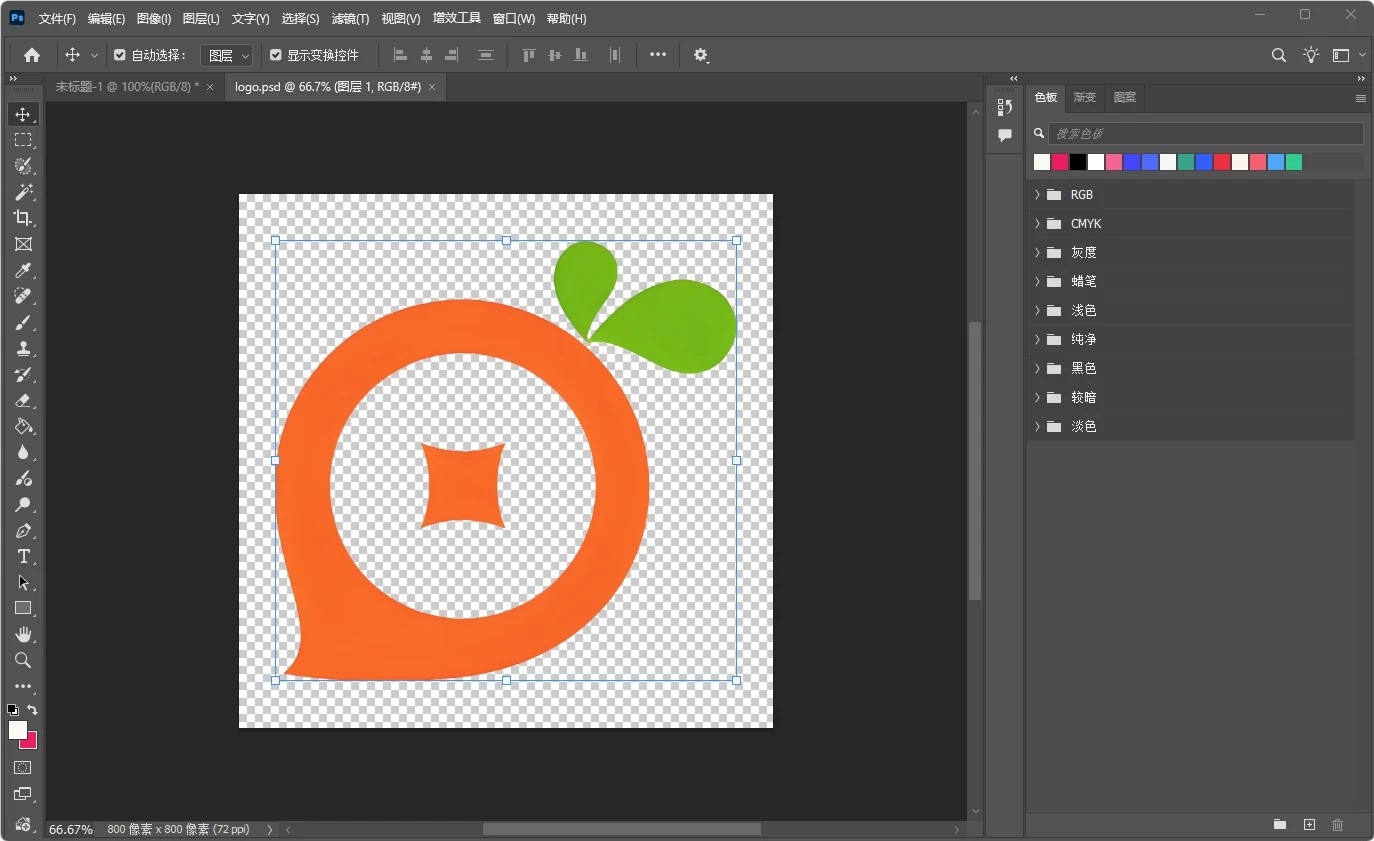Click the 搜索色板 search field
The image size is (1374, 841).
pyautogui.click(x=1205, y=133)
